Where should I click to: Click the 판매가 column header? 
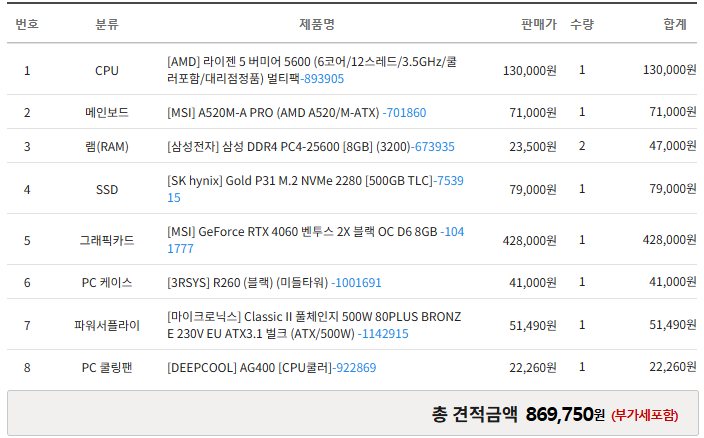[539, 24]
